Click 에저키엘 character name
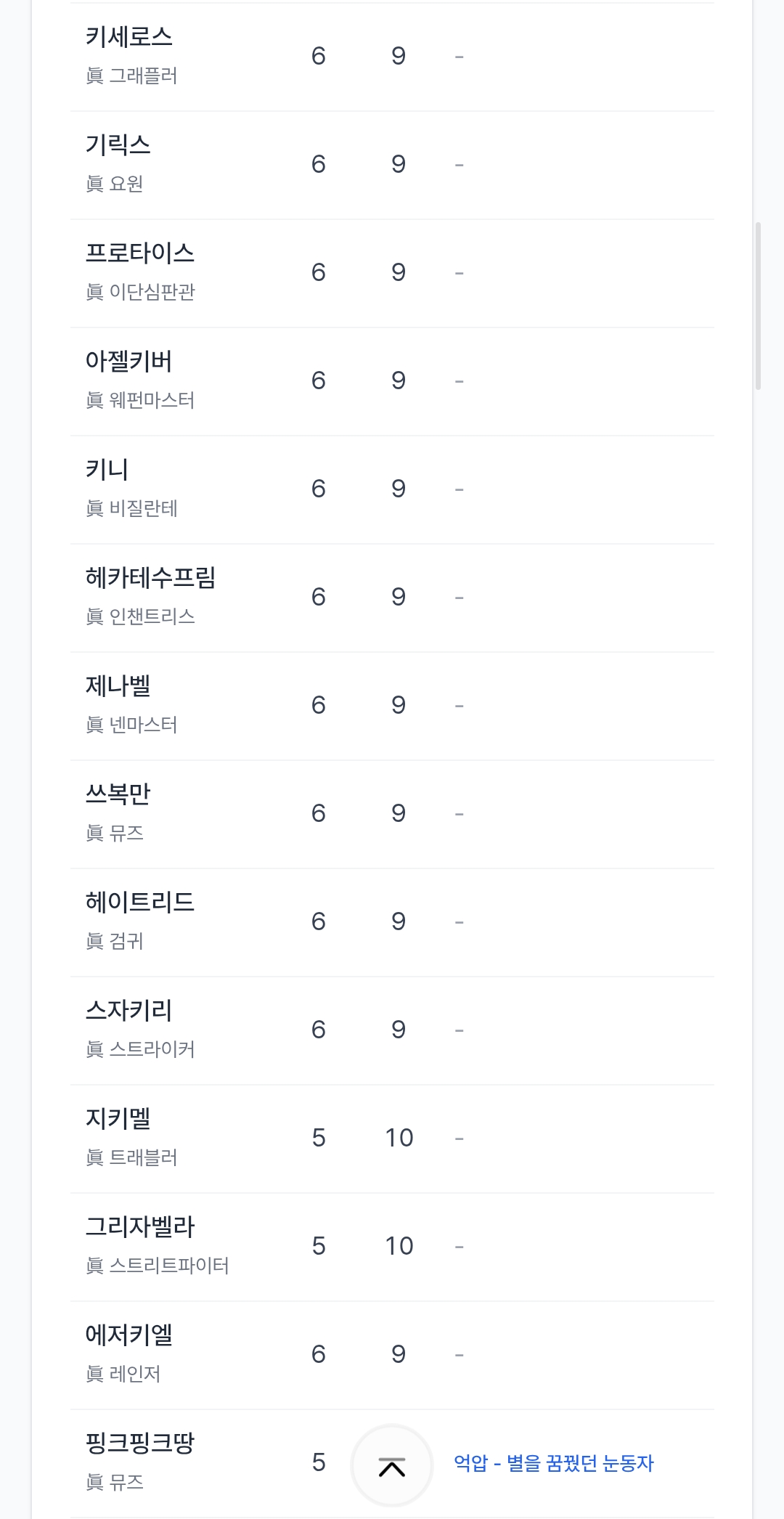Screen dimensions: 784x1519 pos(129,1335)
